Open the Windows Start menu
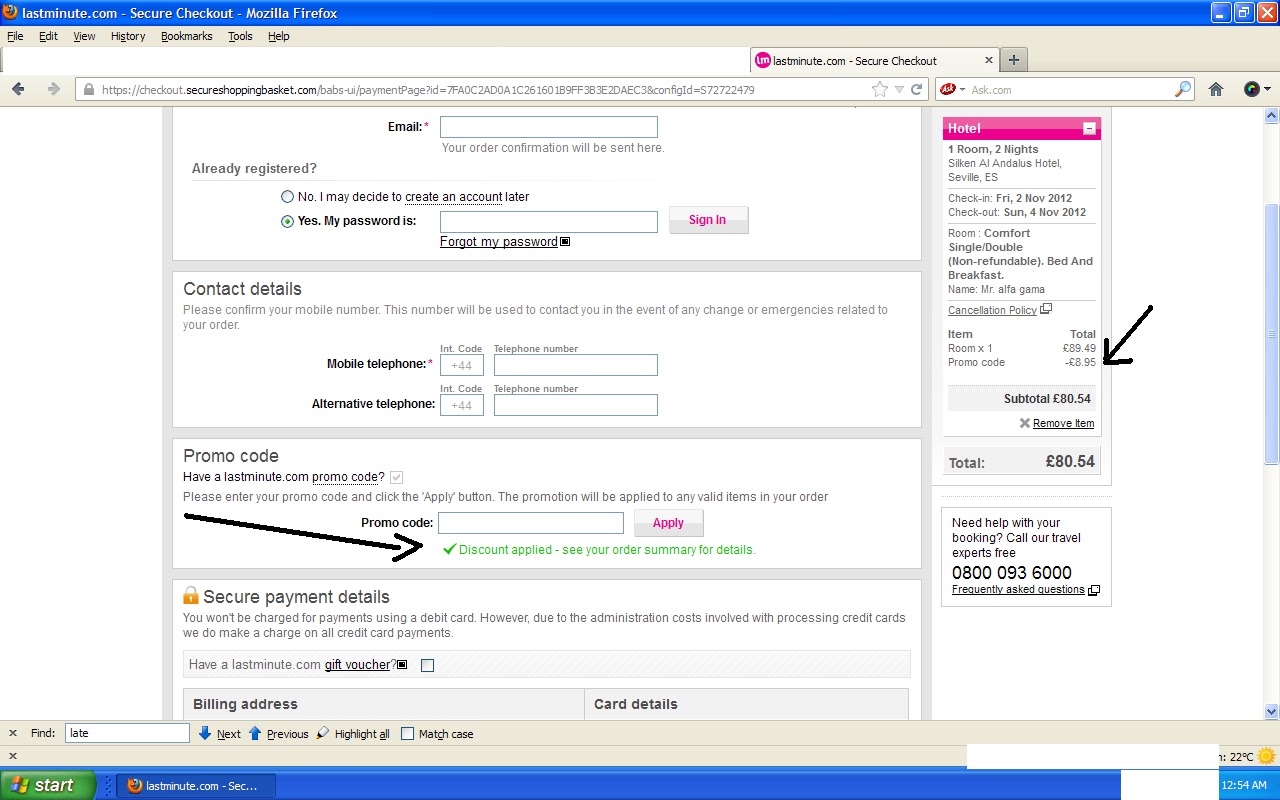Viewport: 1280px width, 800px height. [x=48, y=786]
